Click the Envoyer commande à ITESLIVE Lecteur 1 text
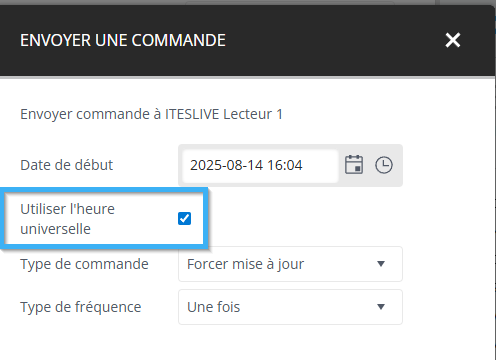496x360 pixels. pyautogui.click(x=151, y=114)
